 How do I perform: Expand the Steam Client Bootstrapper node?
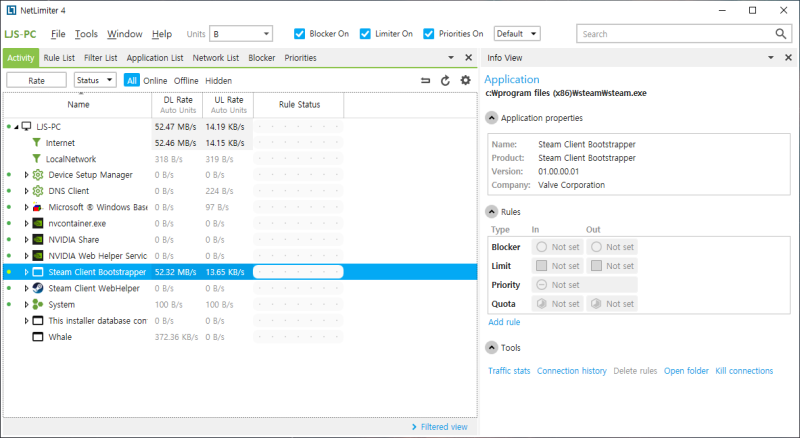coord(26,272)
